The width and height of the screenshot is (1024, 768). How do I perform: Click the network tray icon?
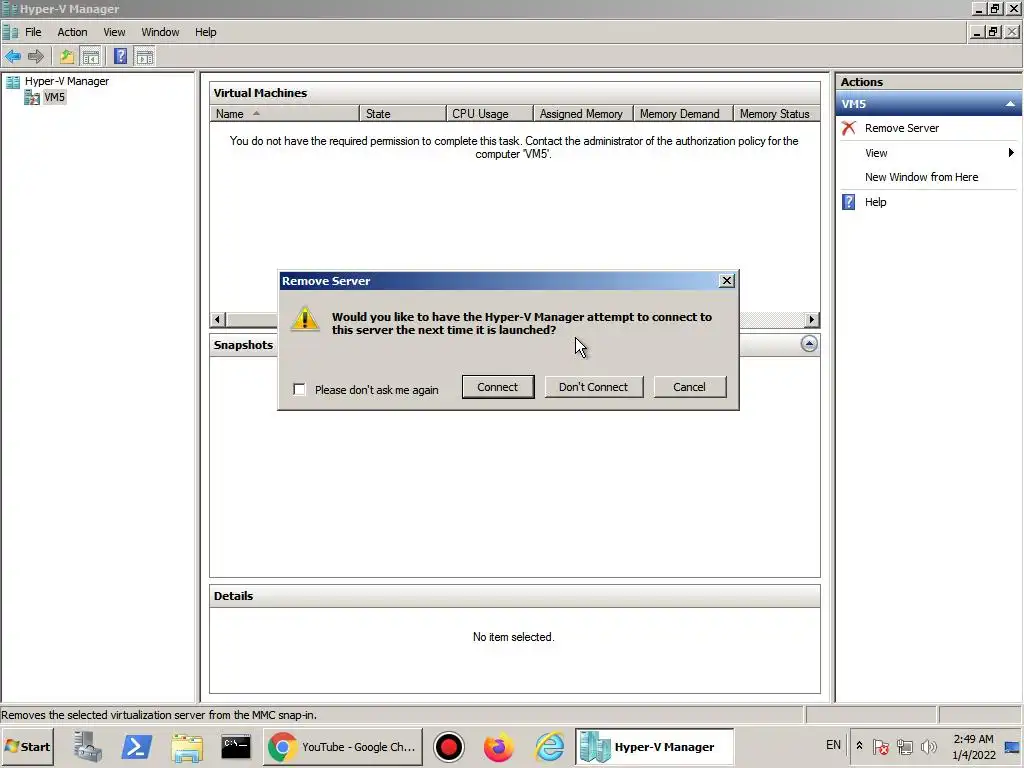point(904,746)
